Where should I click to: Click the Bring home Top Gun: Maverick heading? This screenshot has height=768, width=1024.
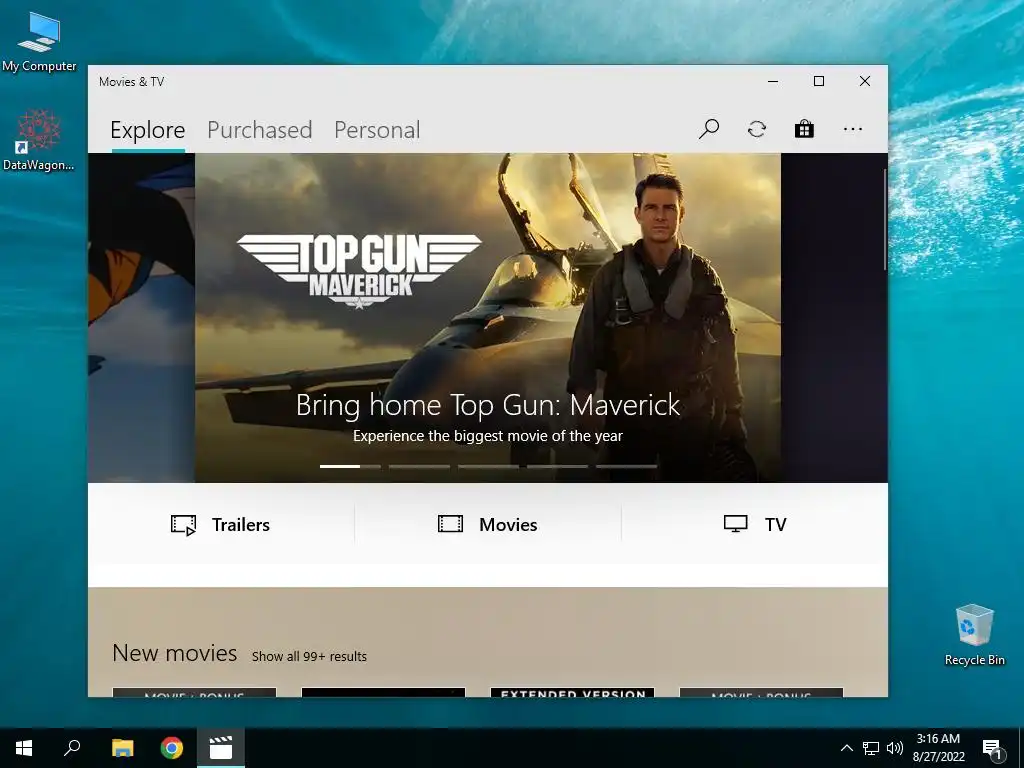(x=488, y=405)
